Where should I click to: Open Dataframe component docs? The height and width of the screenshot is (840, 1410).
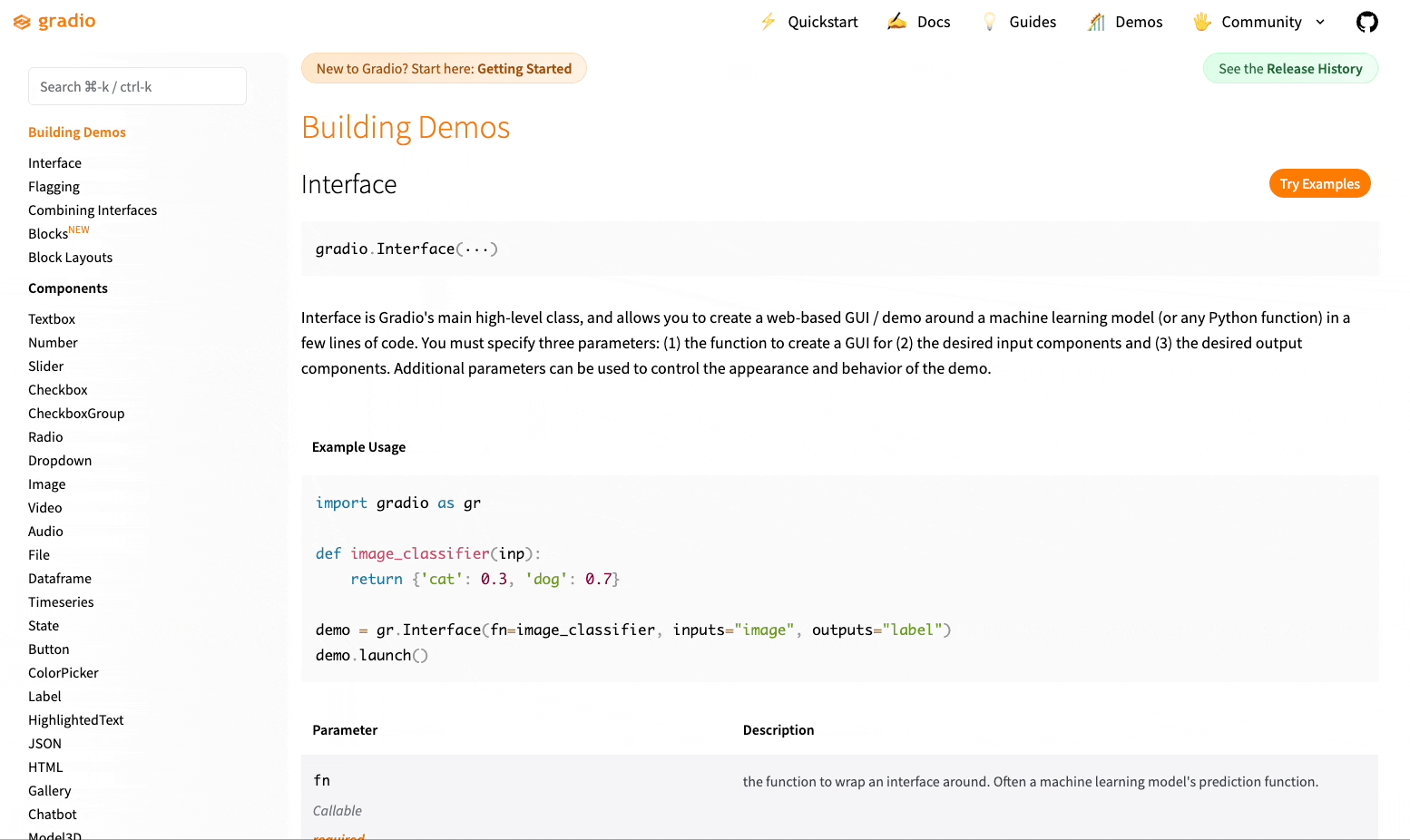click(60, 579)
